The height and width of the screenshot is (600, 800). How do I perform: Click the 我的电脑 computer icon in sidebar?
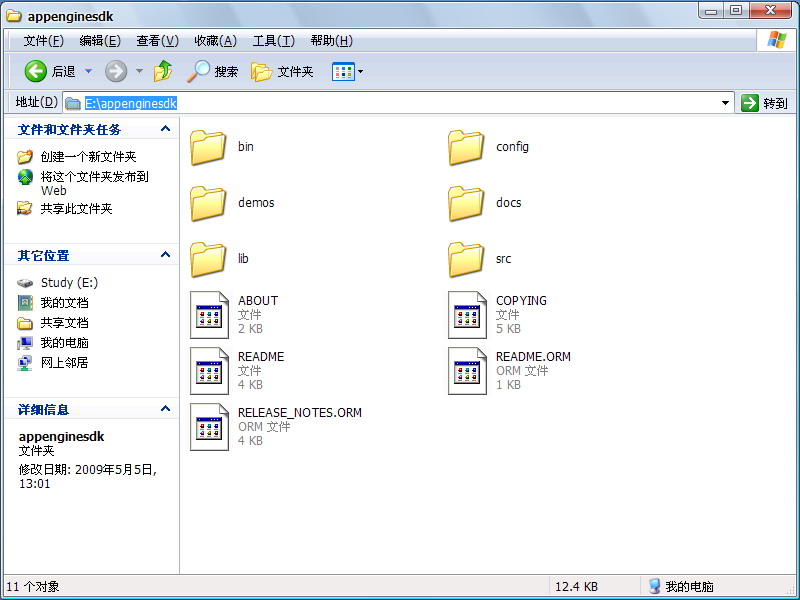point(24,343)
